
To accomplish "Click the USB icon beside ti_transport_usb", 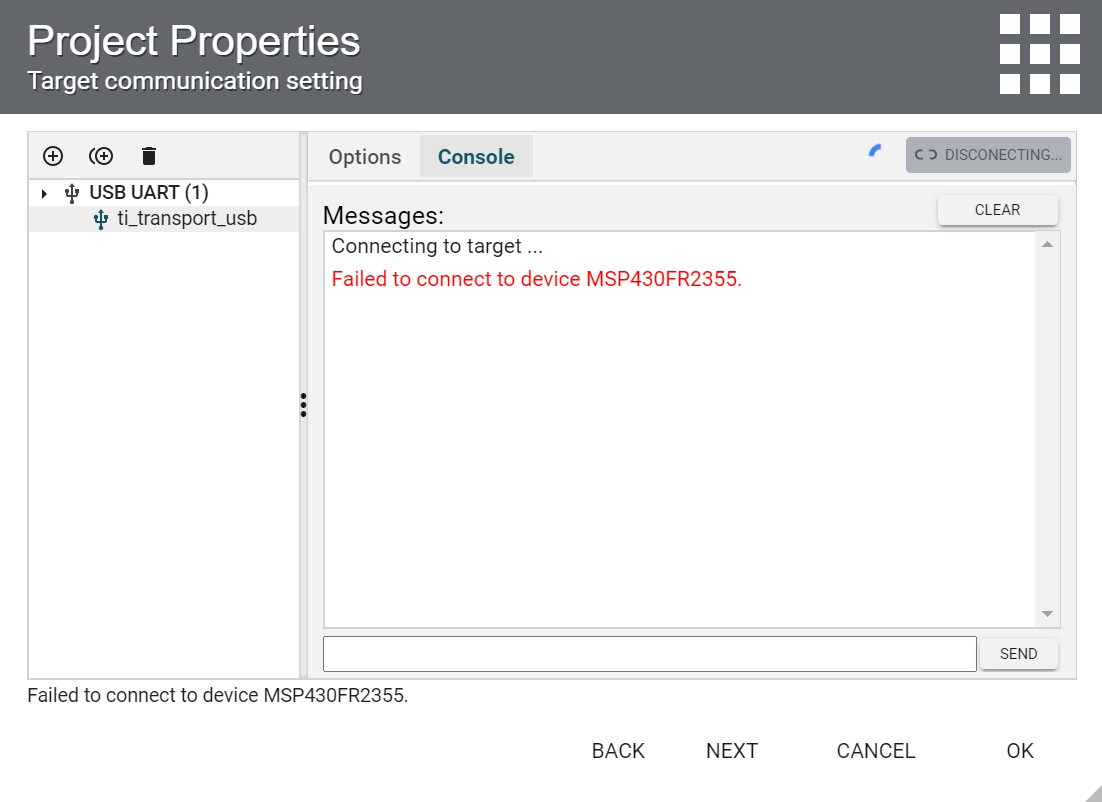I will 100,219.
